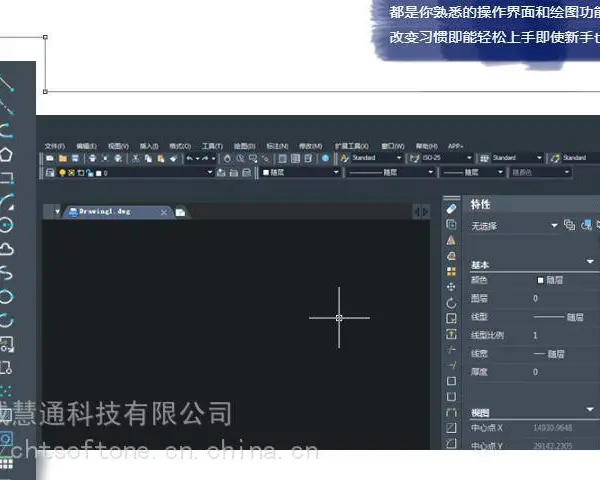Open the APP+ menu
Viewport: 600px width, 480px height.
click(456, 146)
